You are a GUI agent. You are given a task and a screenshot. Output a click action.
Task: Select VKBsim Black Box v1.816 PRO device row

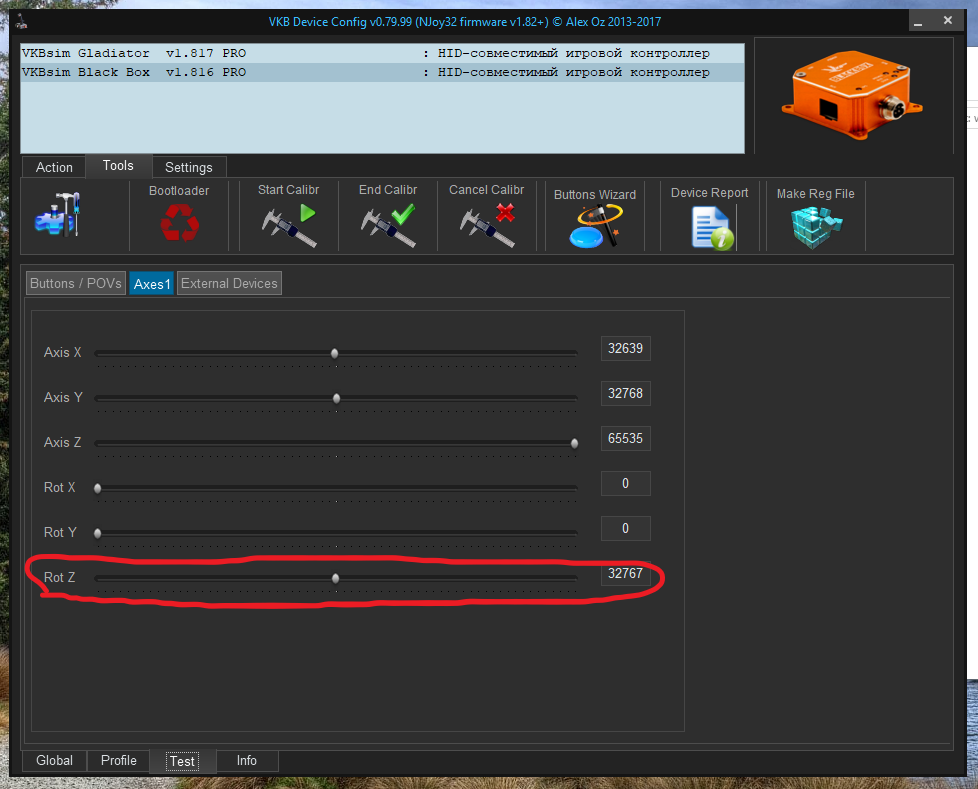382,72
